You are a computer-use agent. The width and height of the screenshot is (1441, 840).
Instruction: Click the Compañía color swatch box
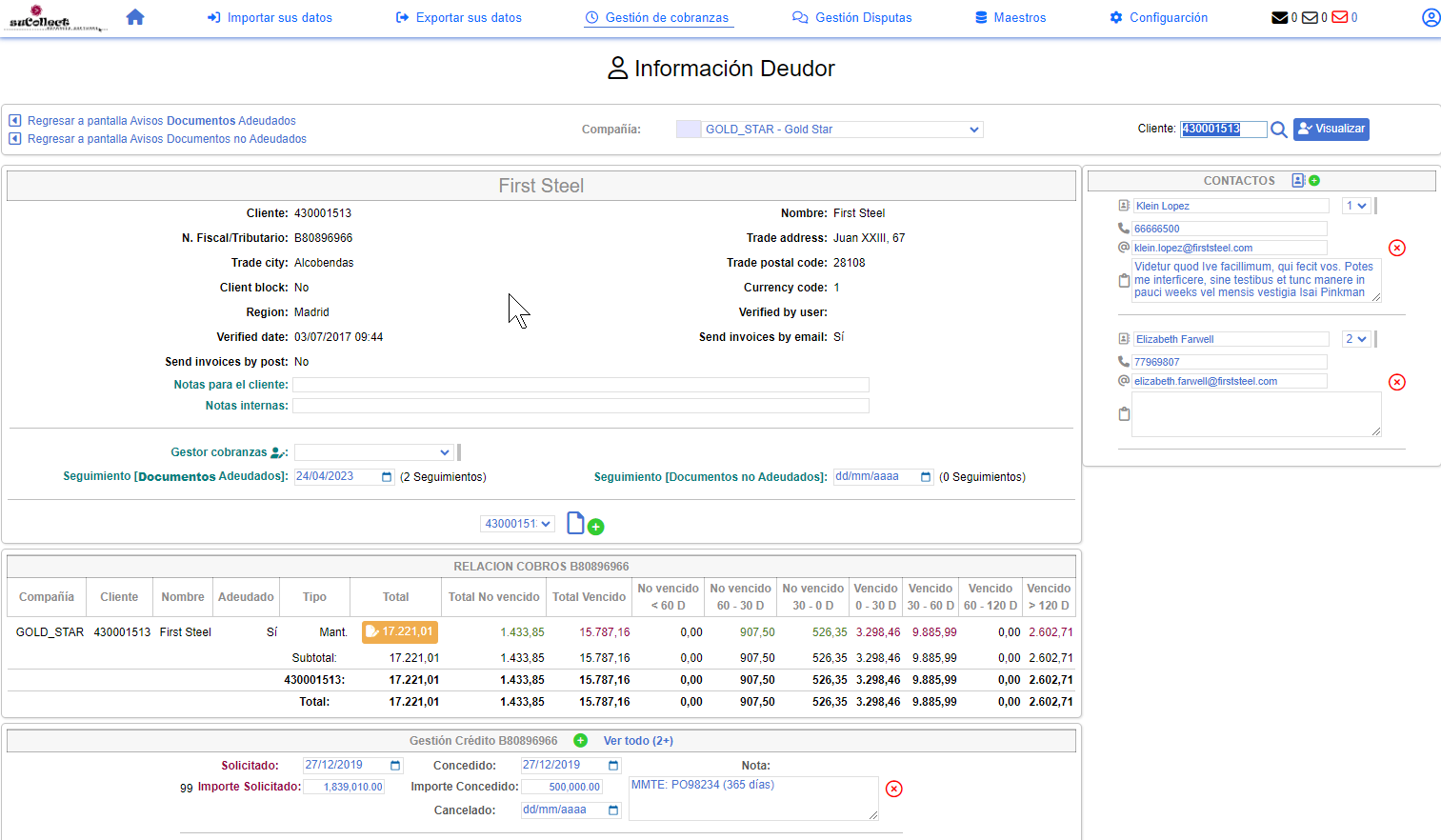[689, 130]
